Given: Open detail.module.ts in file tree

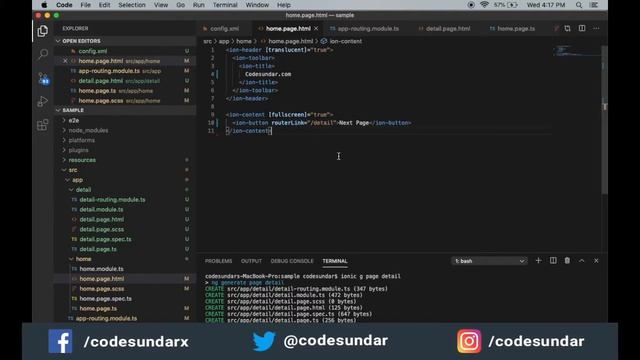Looking at the screenshot, I should [x=101, y=209].
